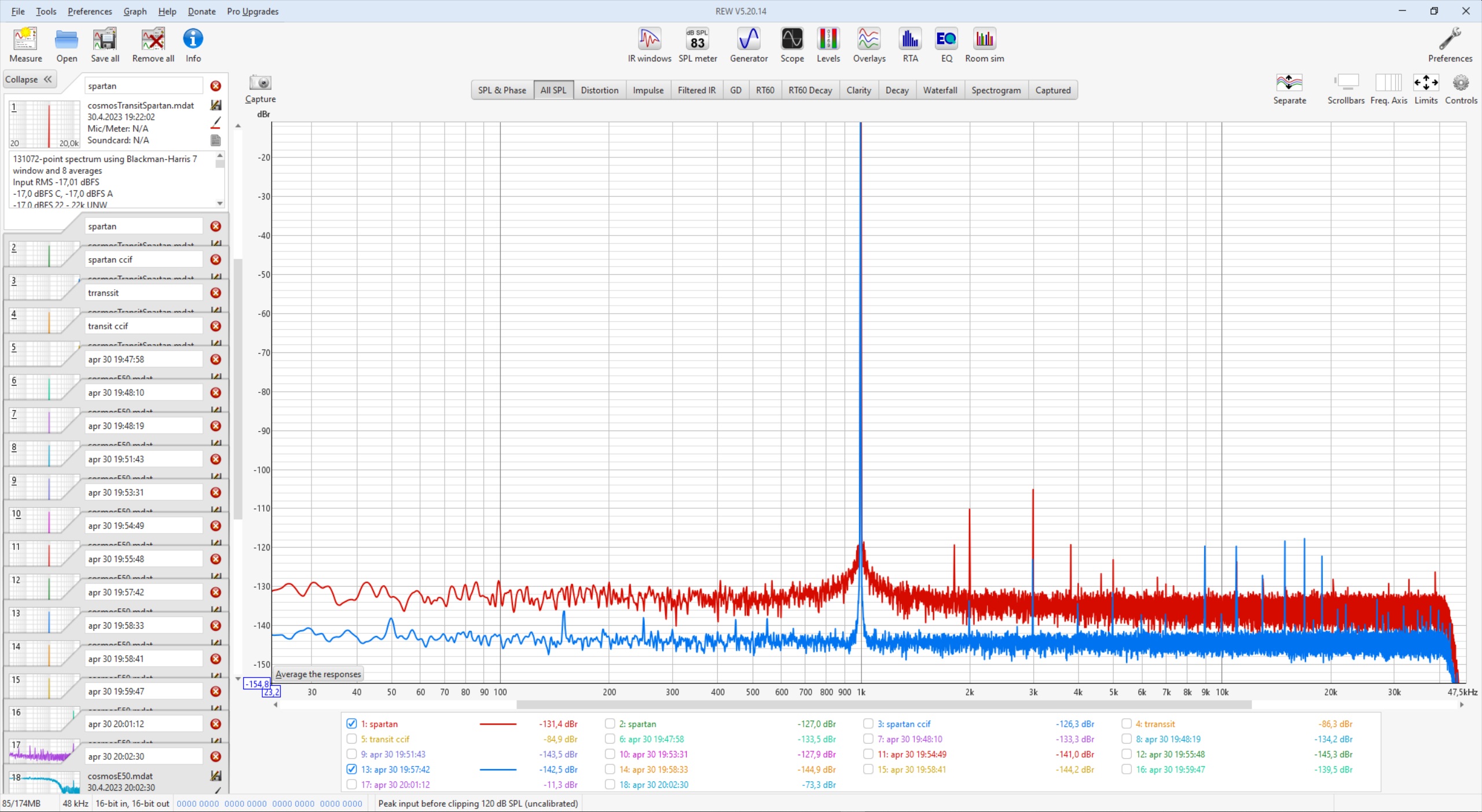
Task: Open Room sim tool
Action: [x=984, y=45]
